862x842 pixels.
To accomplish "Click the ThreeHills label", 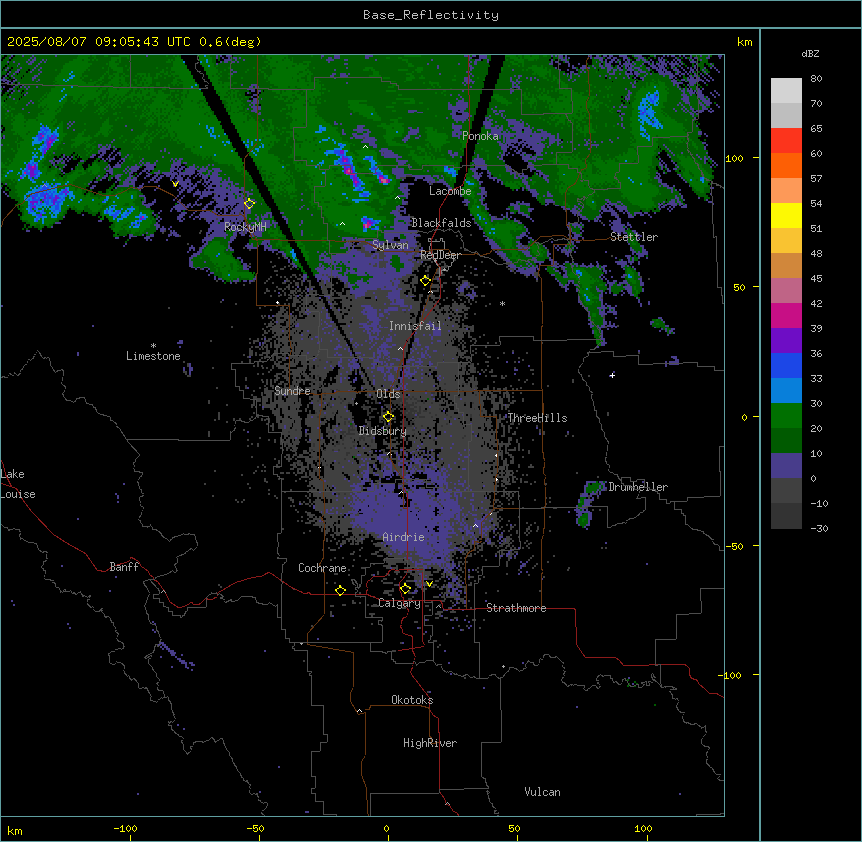I will coord(537,418).
